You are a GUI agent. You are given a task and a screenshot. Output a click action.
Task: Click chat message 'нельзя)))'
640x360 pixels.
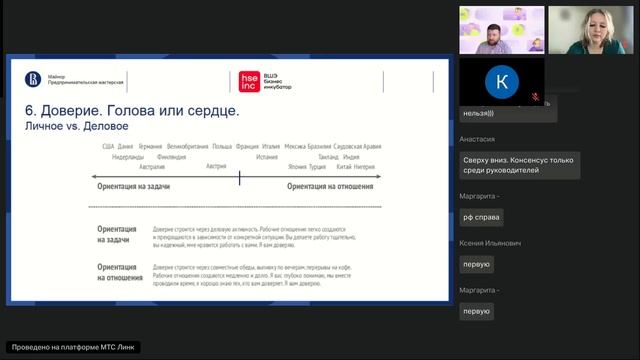pyautogui.click(x=508, y=114)
